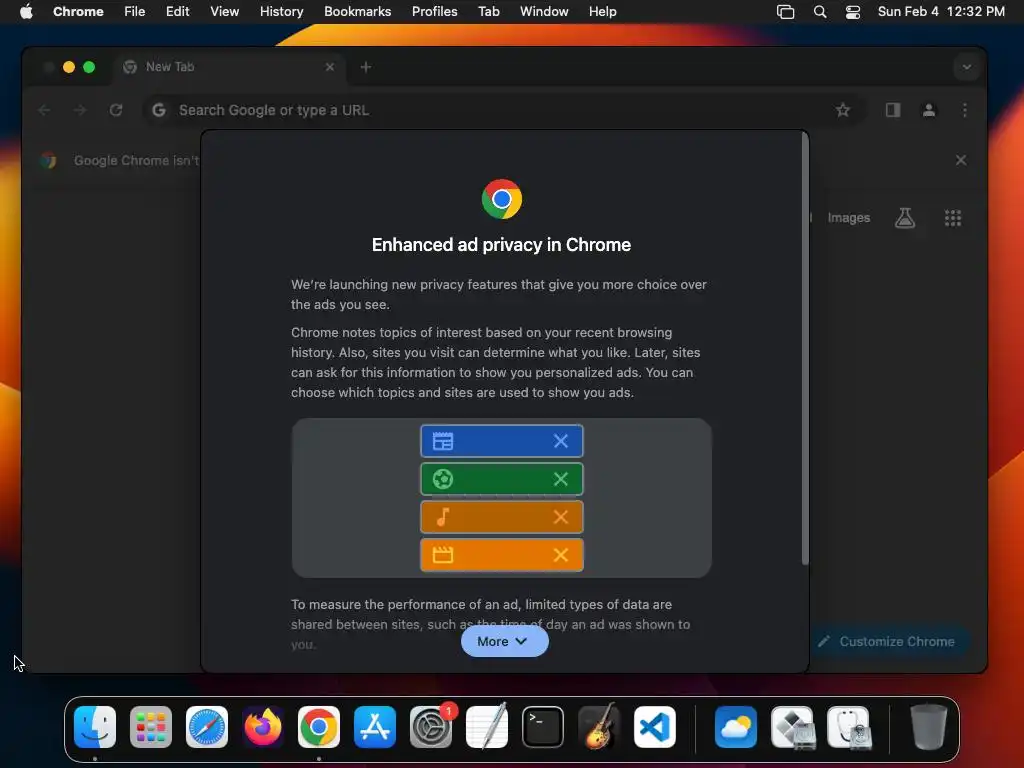Image resolution: width=1024 pixels, height=768 pixels.
Task: Close the default browser info bar
Action: click(x=961, y=160)
